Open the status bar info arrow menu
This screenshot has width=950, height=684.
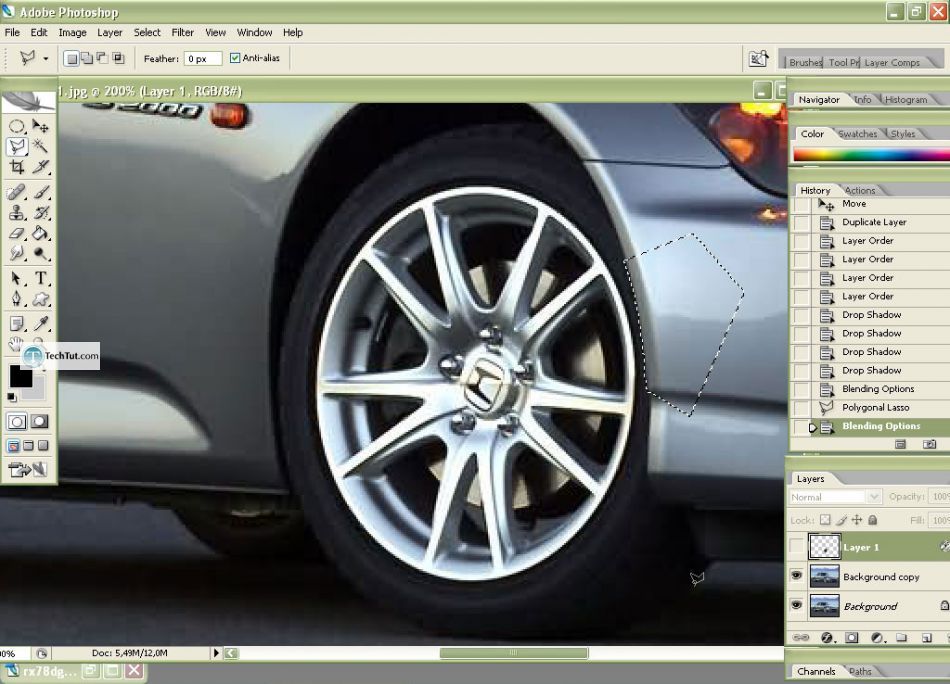point(216,653)
